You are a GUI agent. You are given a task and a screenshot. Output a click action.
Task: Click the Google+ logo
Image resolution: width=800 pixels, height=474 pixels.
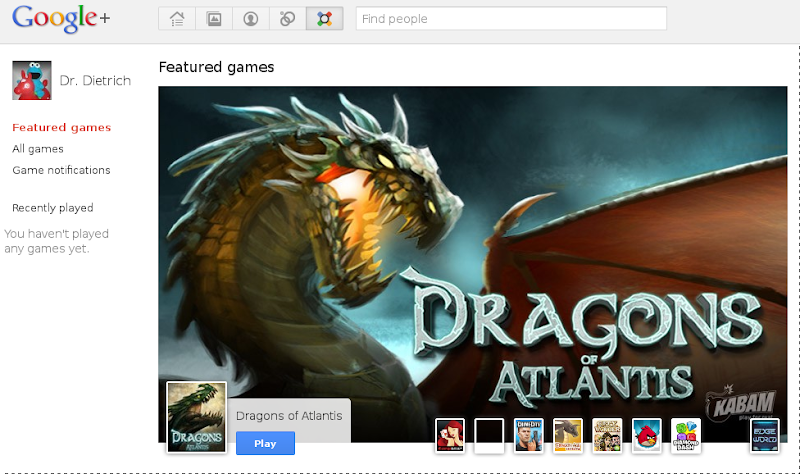[61, 19]
